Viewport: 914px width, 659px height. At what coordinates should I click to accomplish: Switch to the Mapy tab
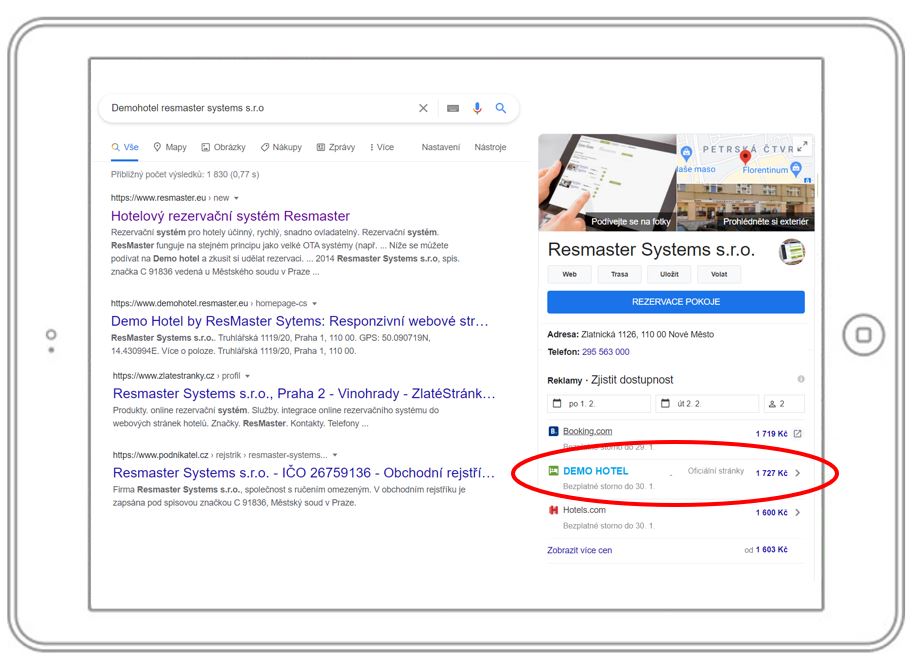pos(170,147)
